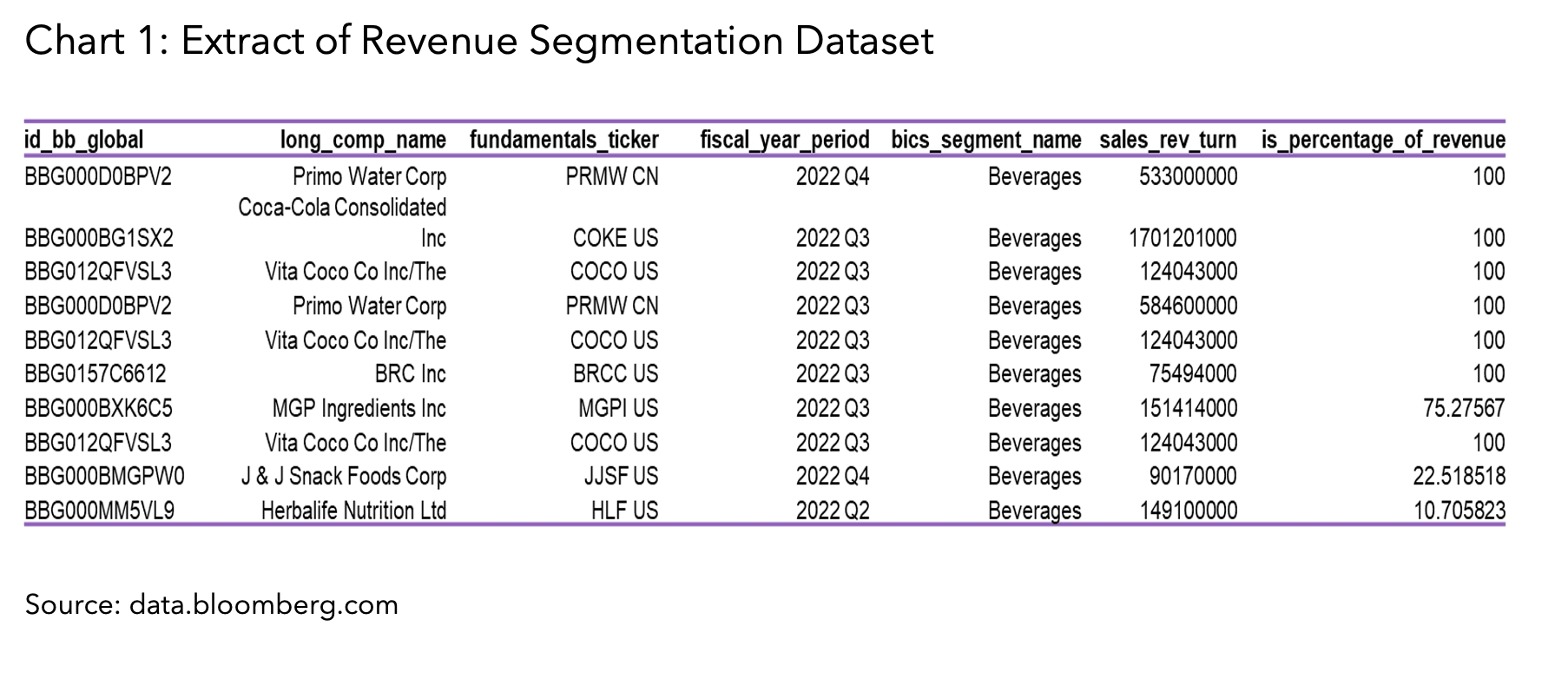Select the sales value 533000000
The height and width of the screenshot is (679, 1568).
[x=1189, y=177]
